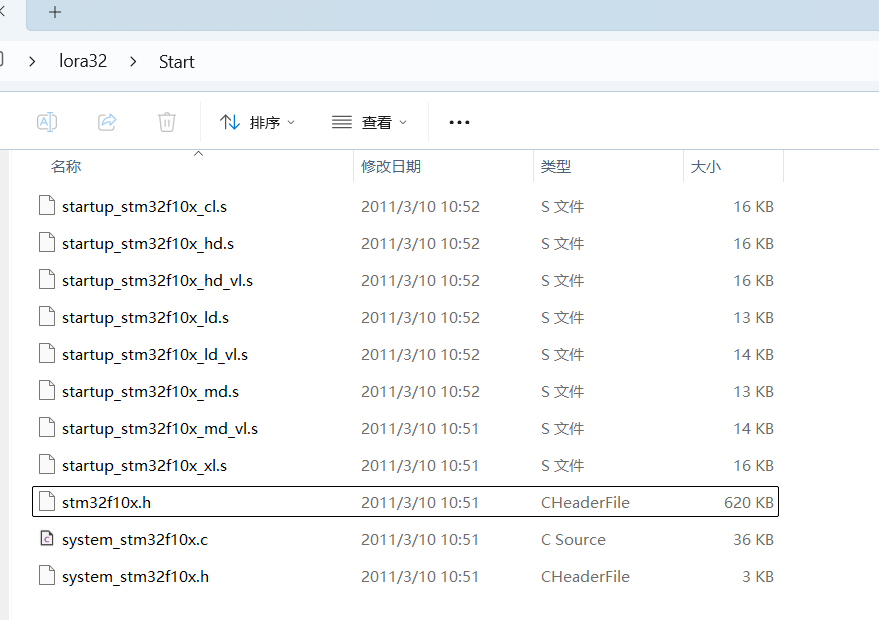Open the 查看 view dropdown
879x620 pixels.
369,122
